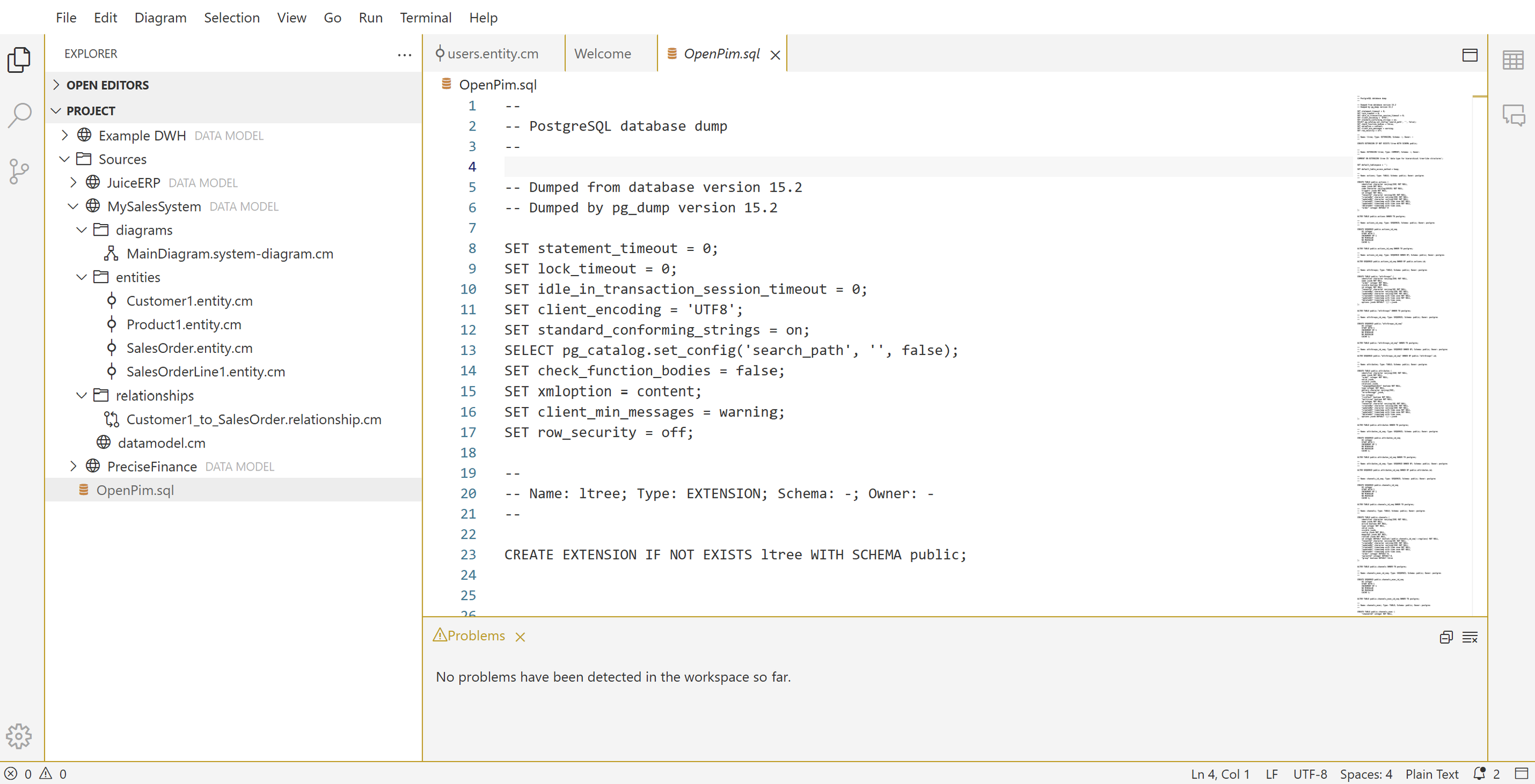
Task: Open the Manage settings gear
Action: (19, 736)
